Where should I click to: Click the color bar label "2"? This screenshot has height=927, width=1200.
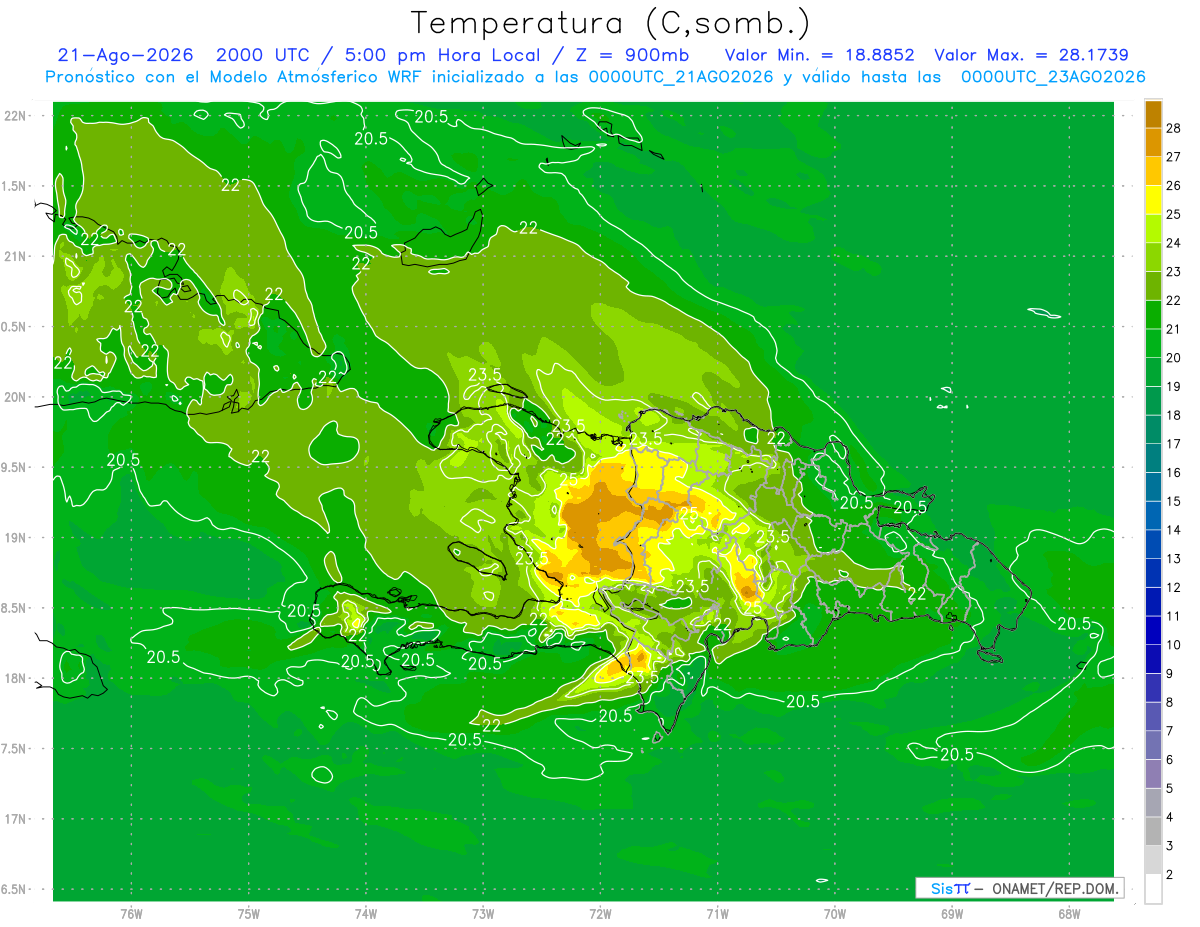coord(1170,875)
